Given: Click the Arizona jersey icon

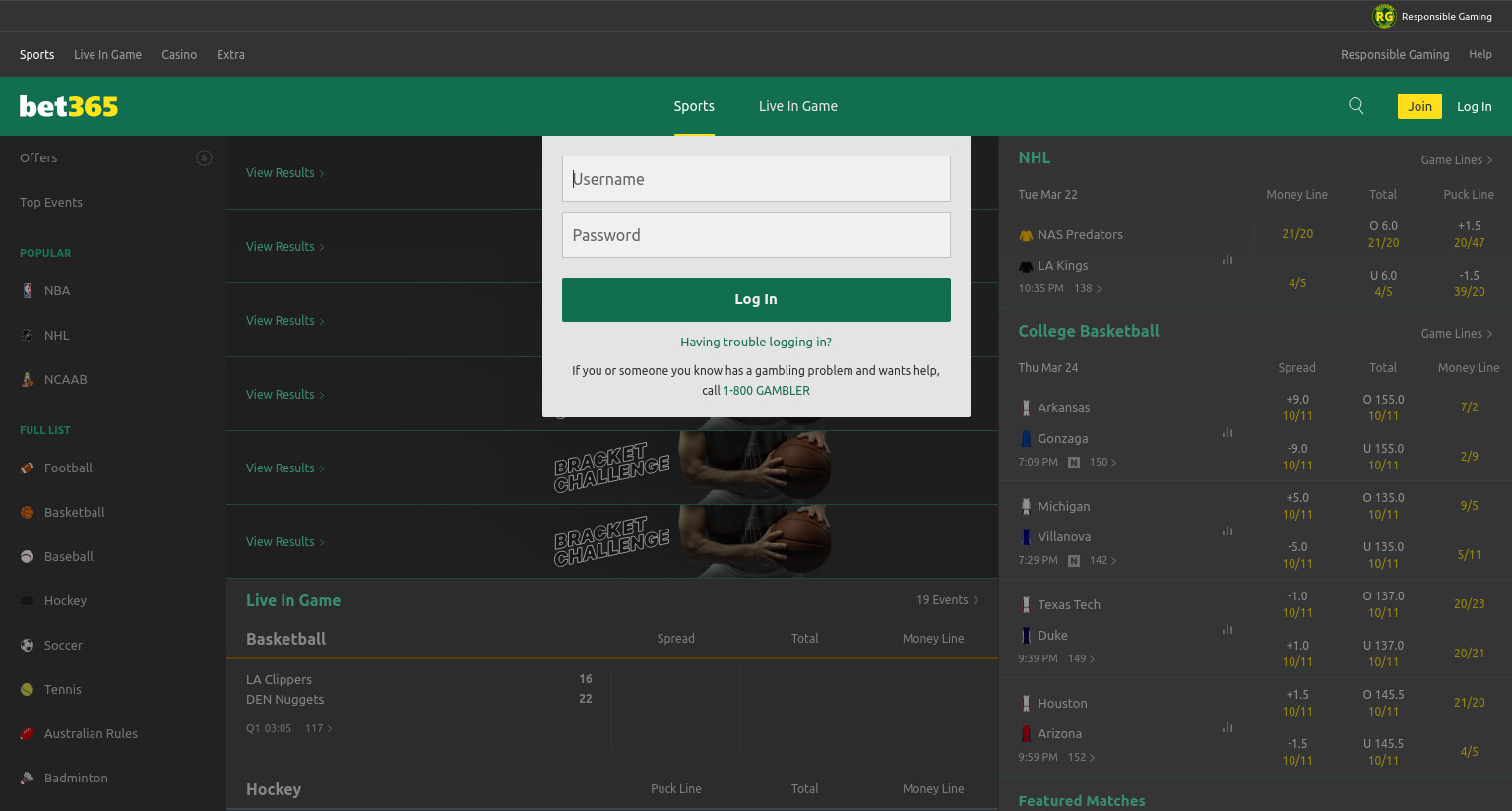Looking at the screenshot, I should (x=1026, y=733).
